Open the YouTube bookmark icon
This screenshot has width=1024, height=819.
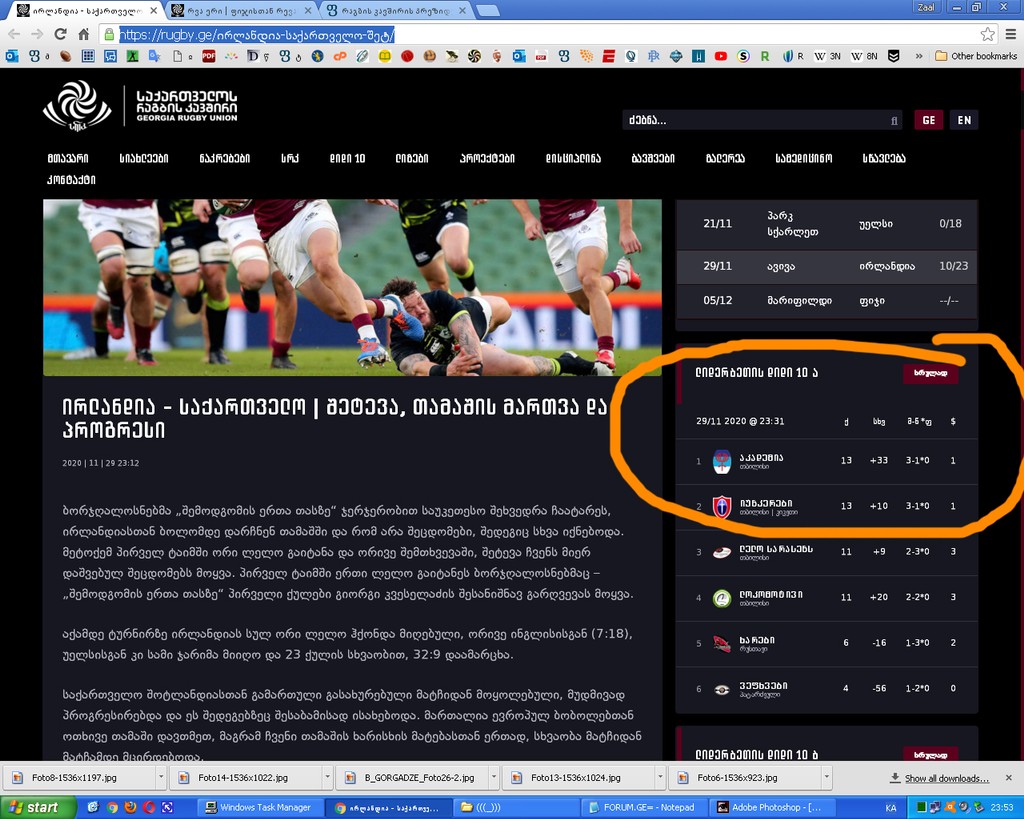[720, 56]
